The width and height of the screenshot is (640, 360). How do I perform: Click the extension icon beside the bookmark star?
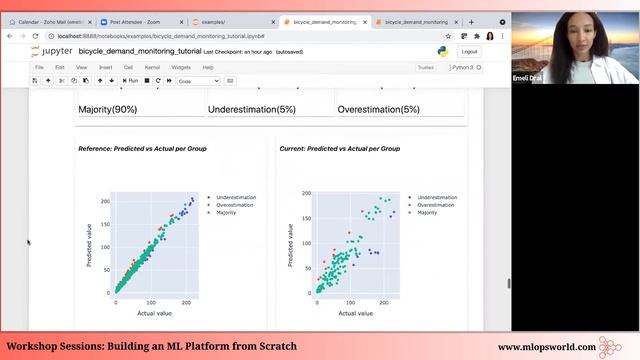point(464,36)
